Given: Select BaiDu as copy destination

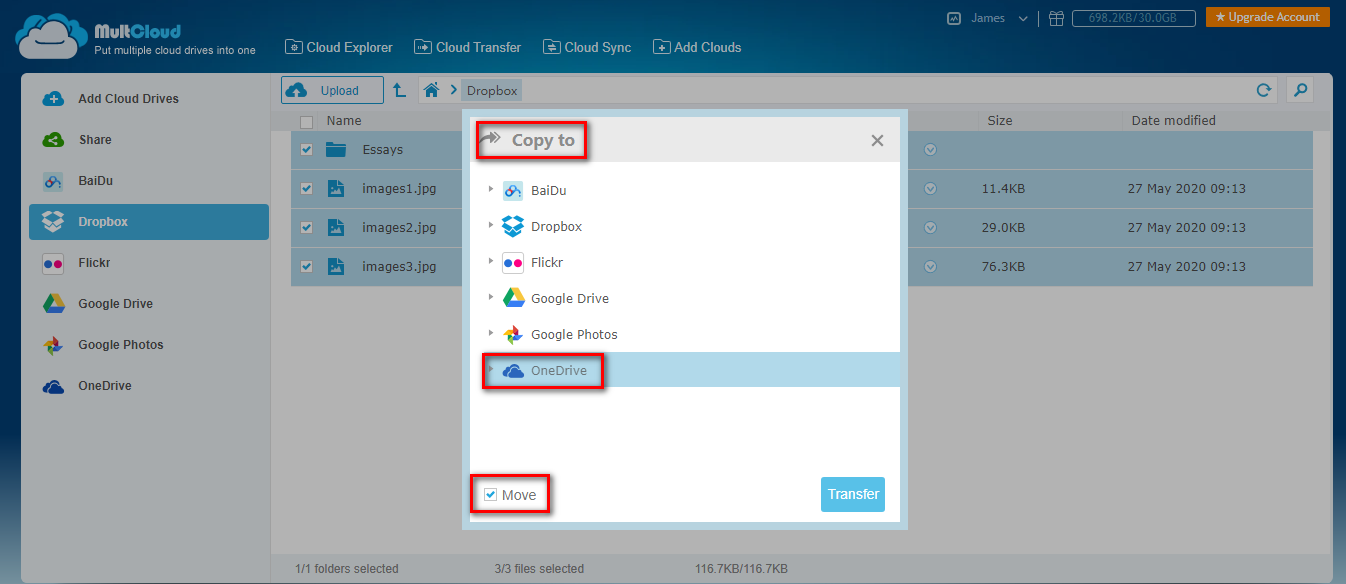Looking at the screenshot, I should coord(535,190).
